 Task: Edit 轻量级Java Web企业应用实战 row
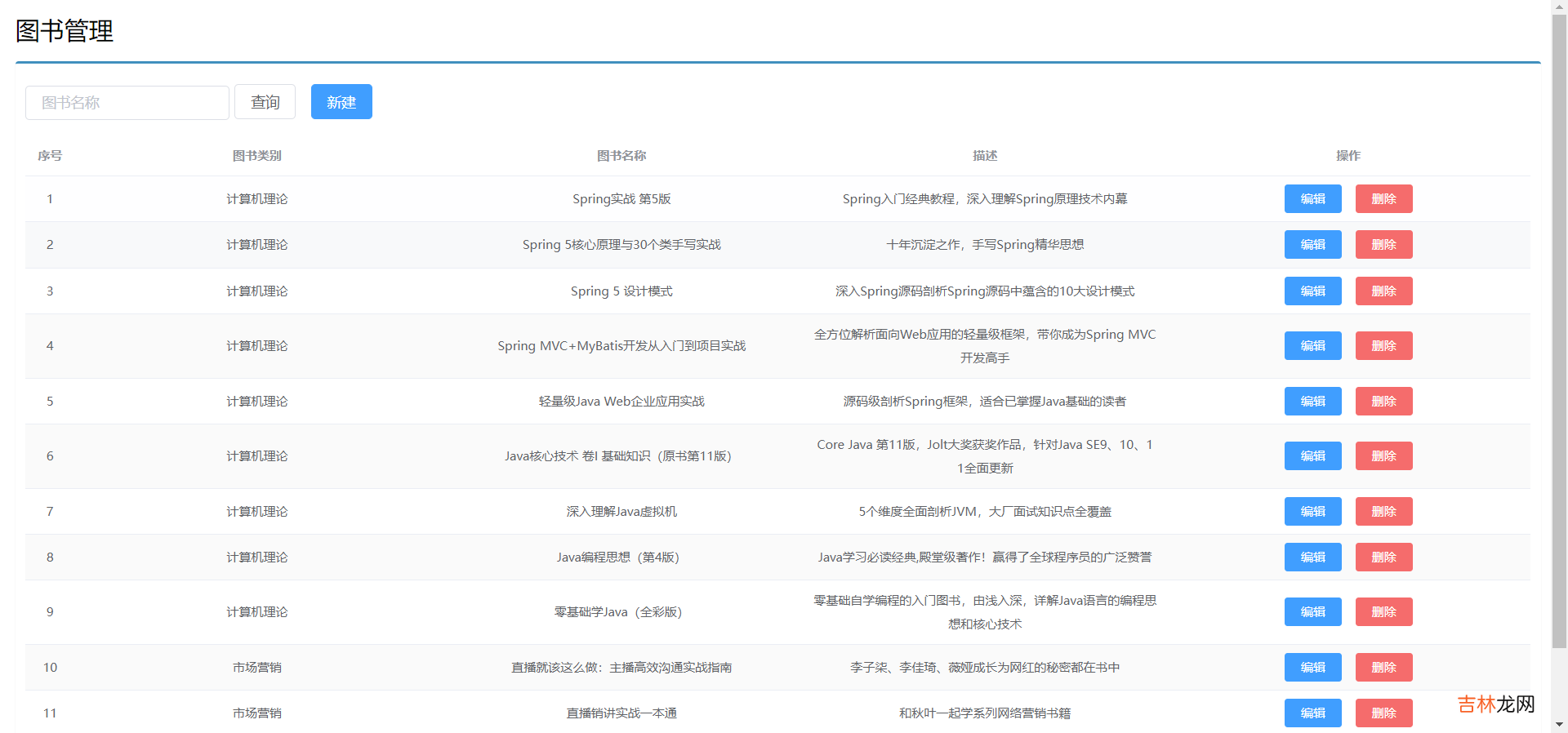click(x=1313, y=402)
